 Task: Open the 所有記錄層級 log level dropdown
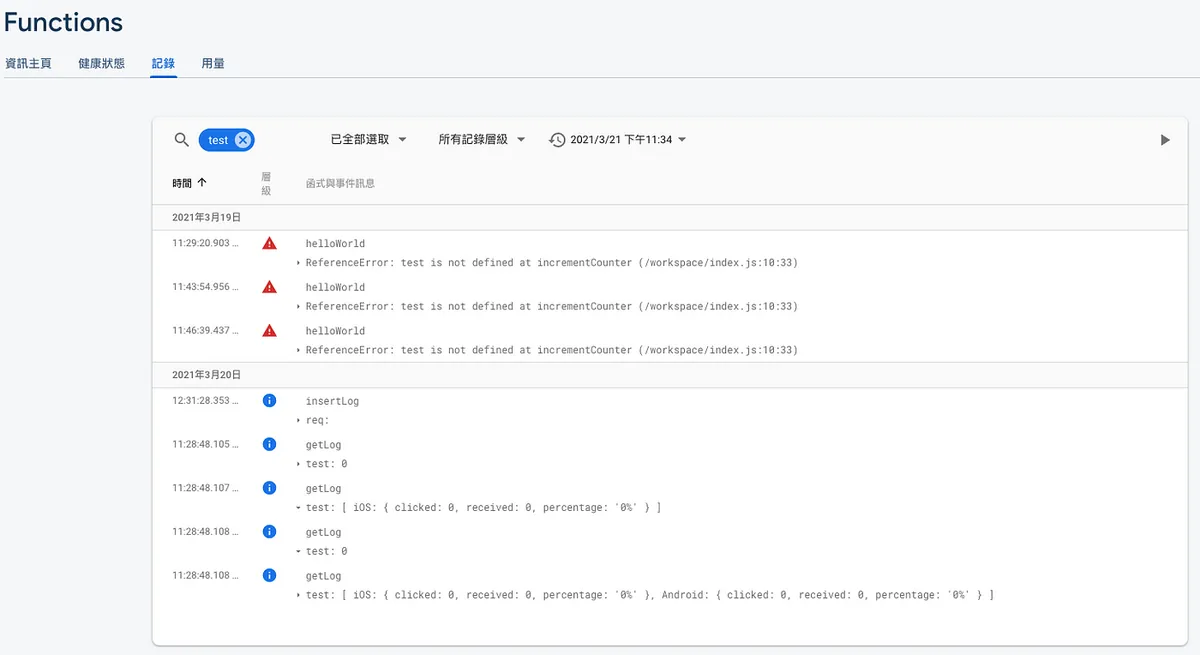(481, 140)
